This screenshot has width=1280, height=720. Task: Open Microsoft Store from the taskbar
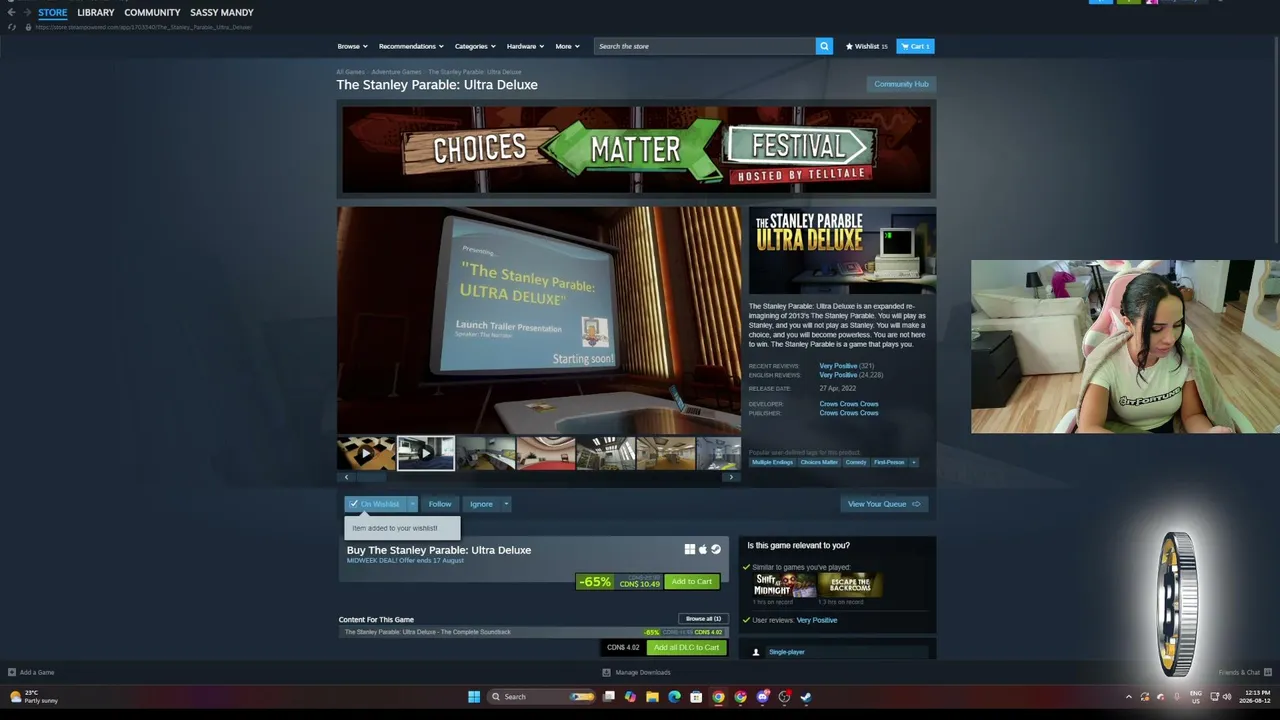pos(696,697)
